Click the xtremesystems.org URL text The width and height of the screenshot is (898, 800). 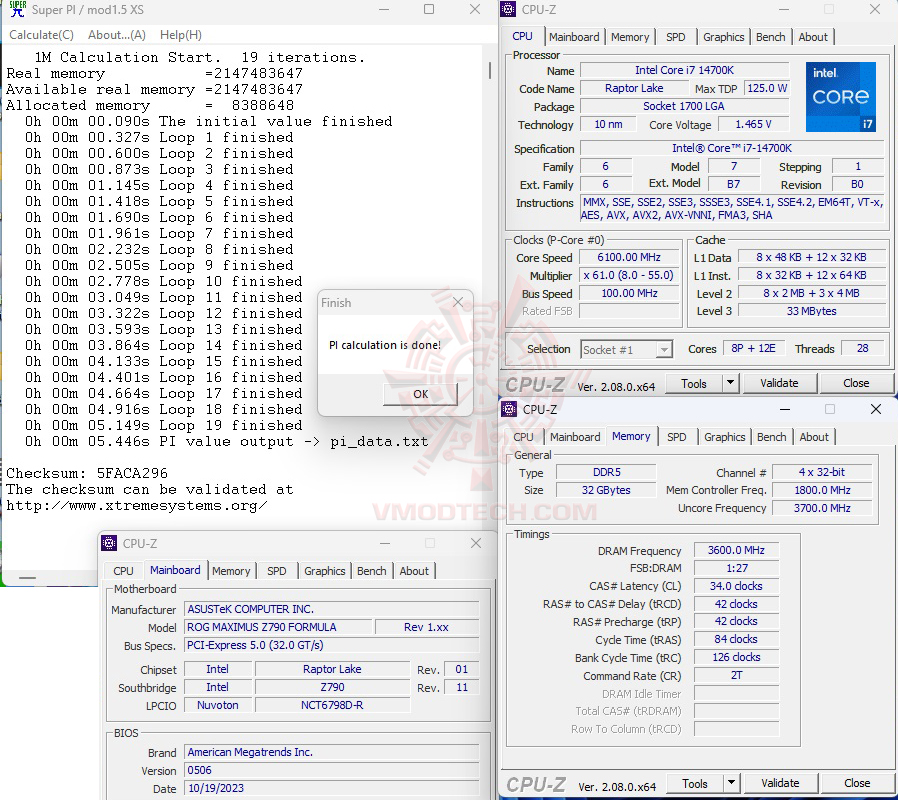[137, 506]
